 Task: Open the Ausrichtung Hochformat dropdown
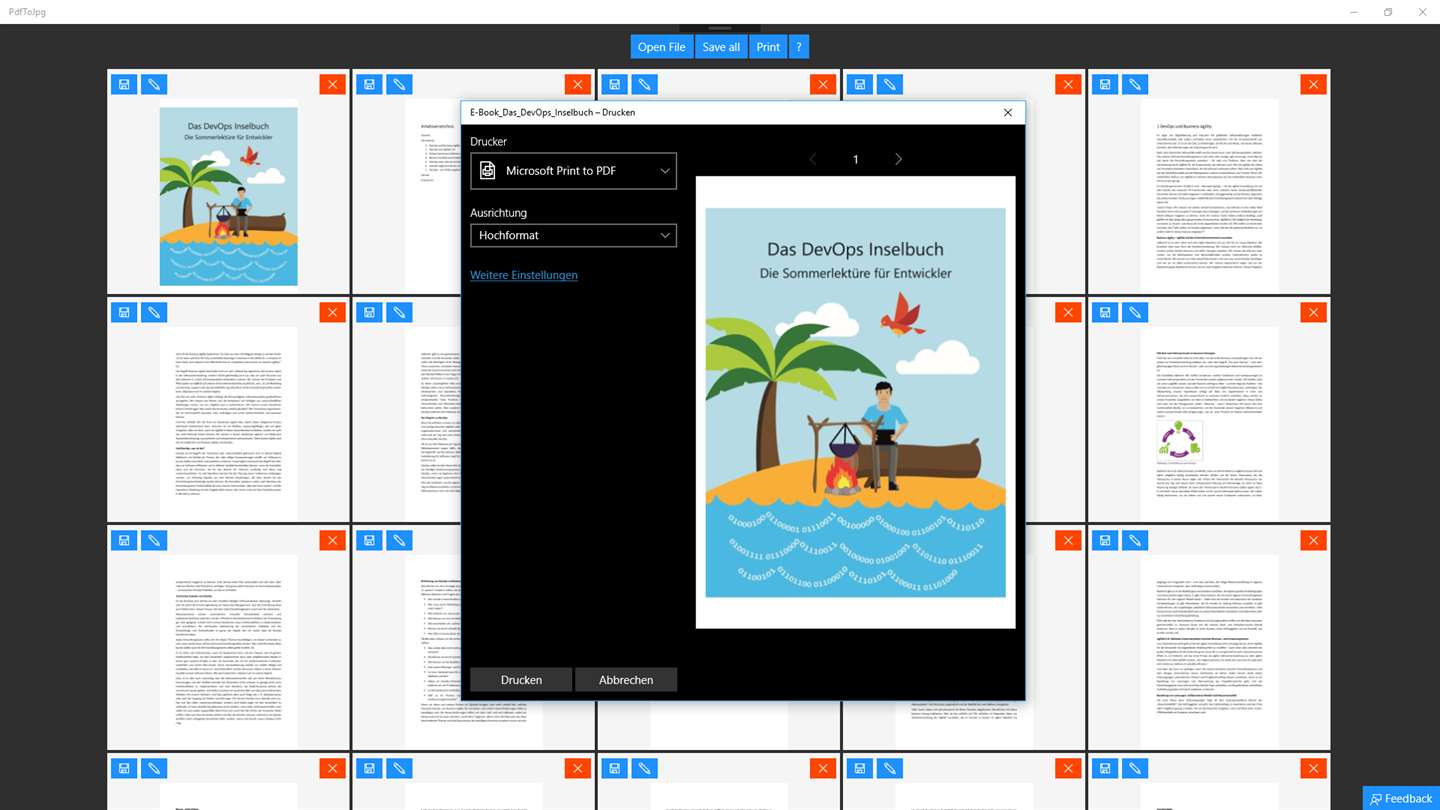click(573, 235)
